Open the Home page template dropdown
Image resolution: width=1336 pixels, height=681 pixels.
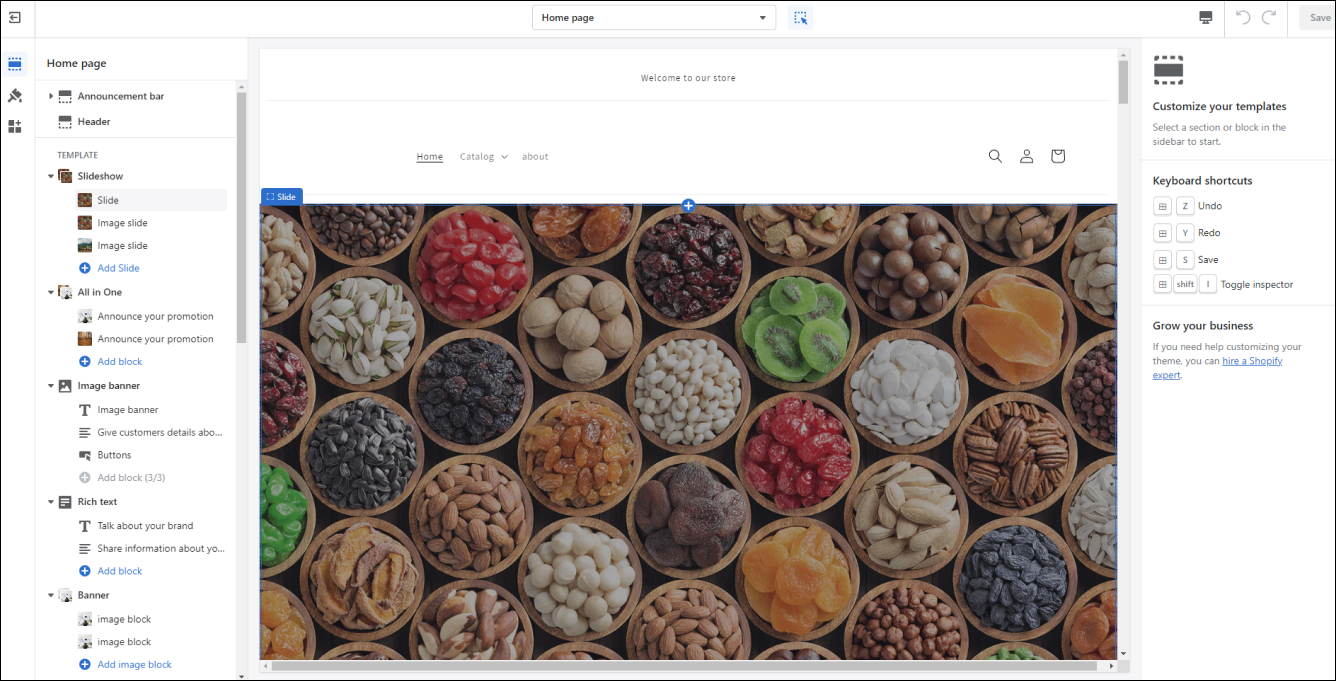tap(654, 18)
